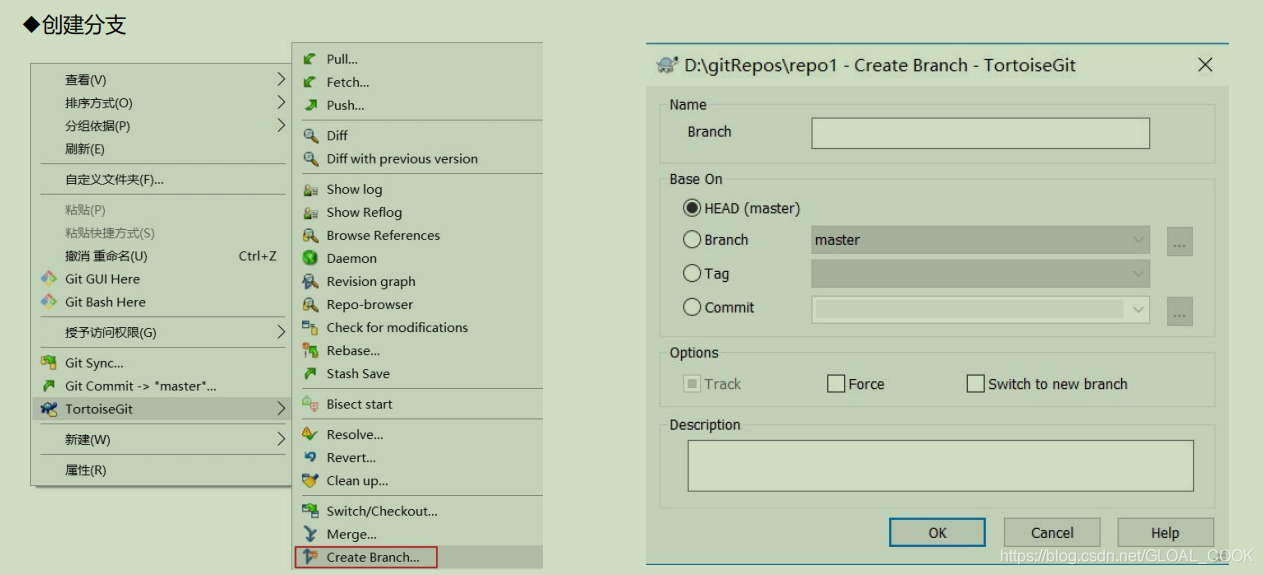Viewport: 1264px width, 575px height.
Task: Click browse button next to Branch dropdown
Action: pyautogui.click(x=1180, y=241)
